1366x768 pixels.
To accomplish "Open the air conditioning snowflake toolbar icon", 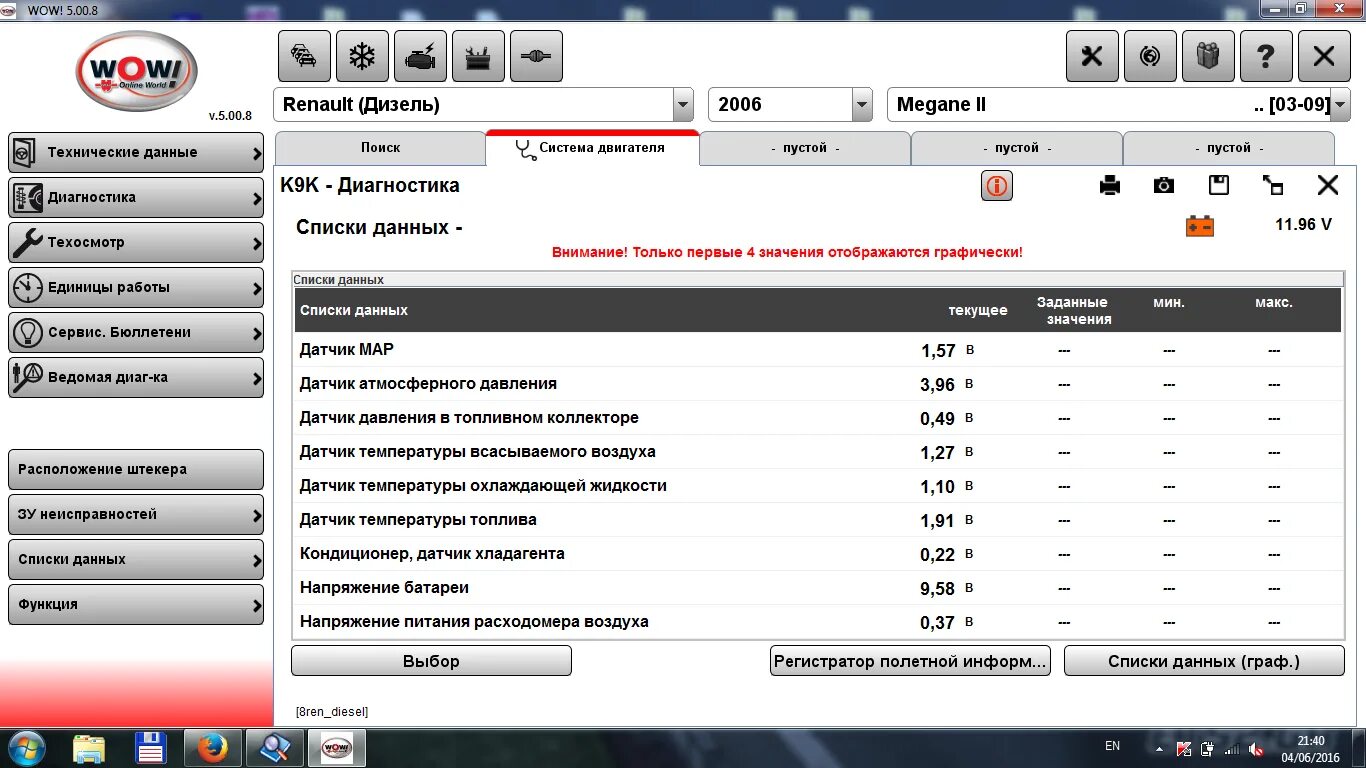I will click(362, 56).
